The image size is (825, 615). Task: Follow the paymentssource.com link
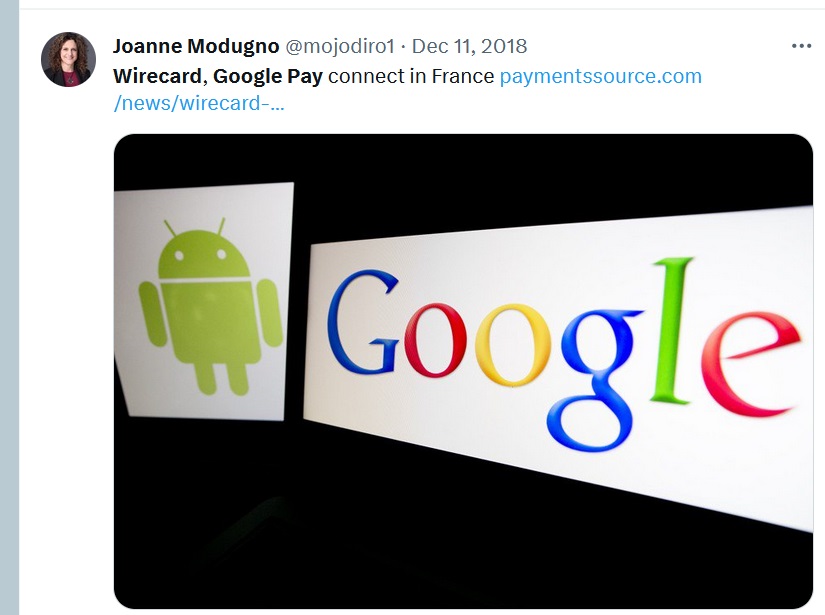click(600, 76)
